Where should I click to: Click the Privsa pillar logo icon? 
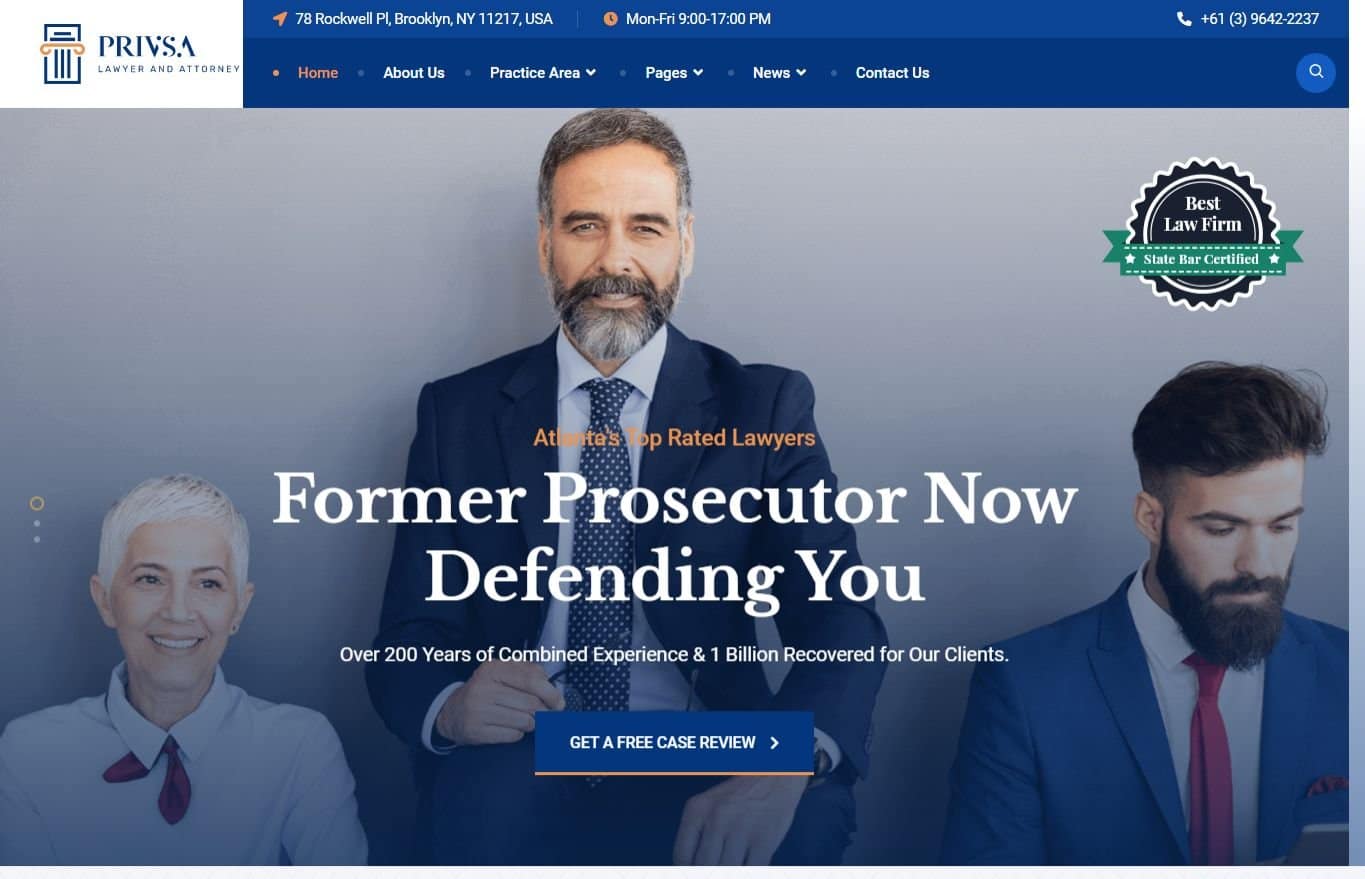pyautogui.click(x=61, y=54)
